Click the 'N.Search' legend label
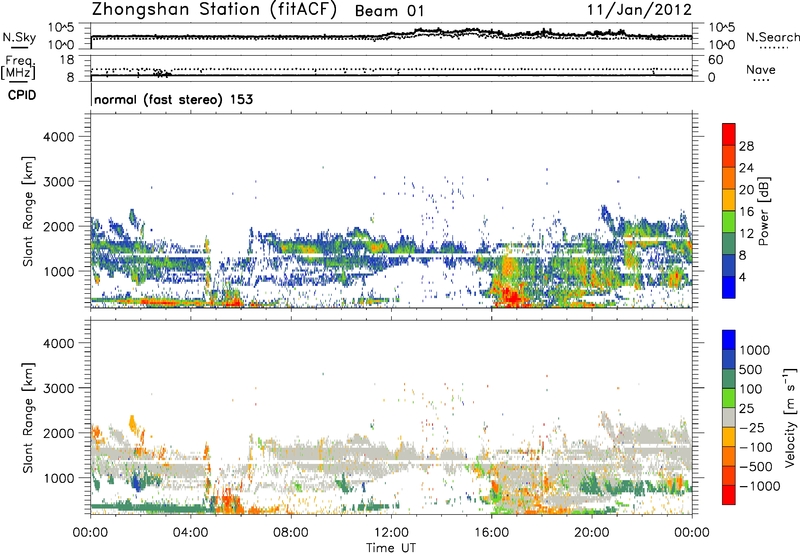The image size is (800, 554). [772, 37]
